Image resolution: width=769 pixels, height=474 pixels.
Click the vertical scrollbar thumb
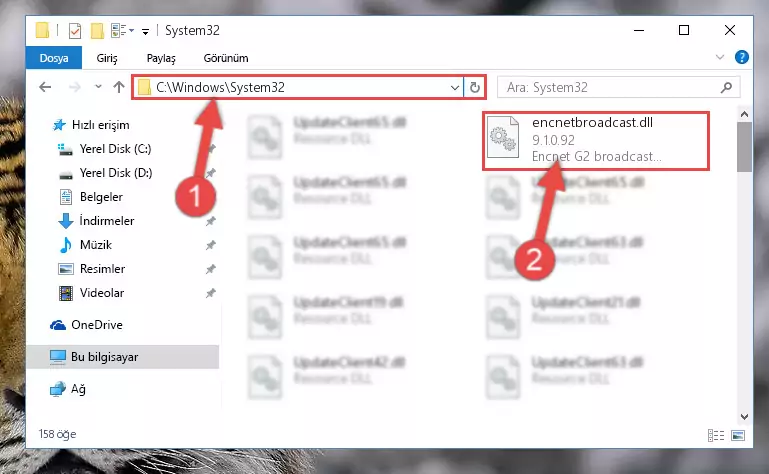(744, 147)
